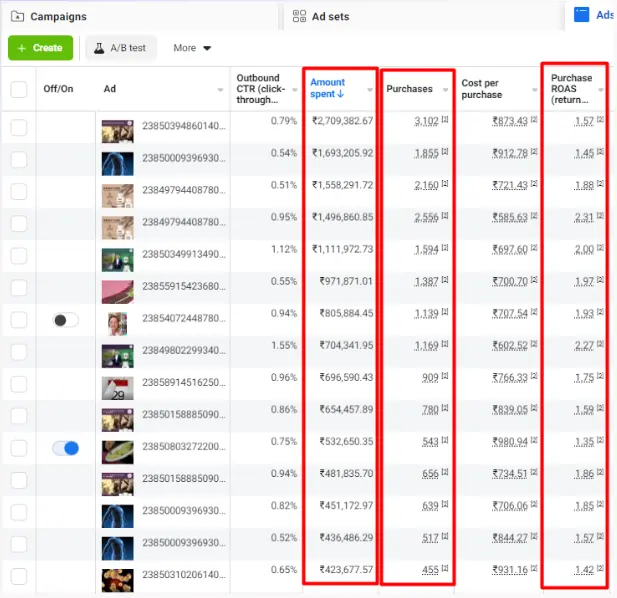Viewport: 617px width, 598px height.
Task: Click the Ad sets grid icon
Action: [x=300, y=17]
